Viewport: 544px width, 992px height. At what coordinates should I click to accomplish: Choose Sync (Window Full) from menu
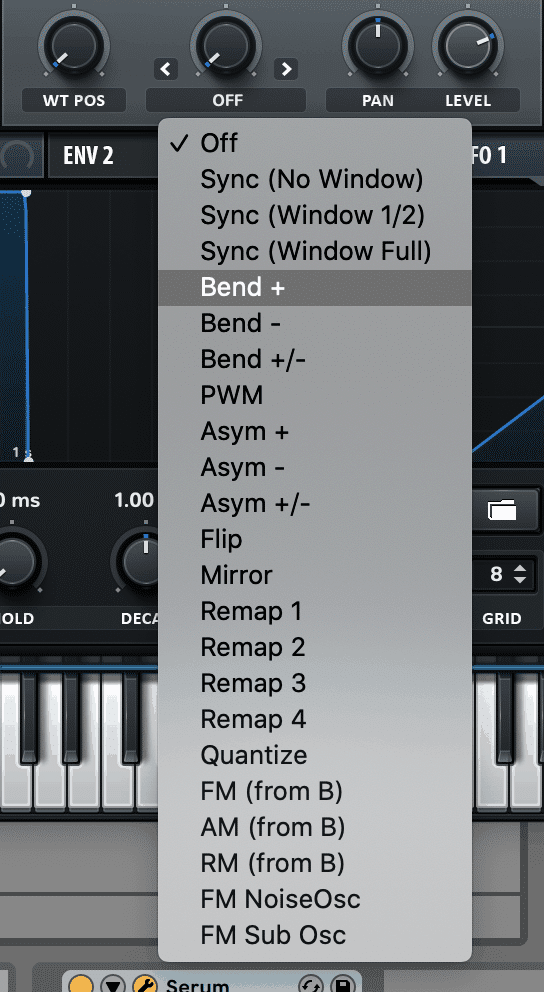(314, 251)
